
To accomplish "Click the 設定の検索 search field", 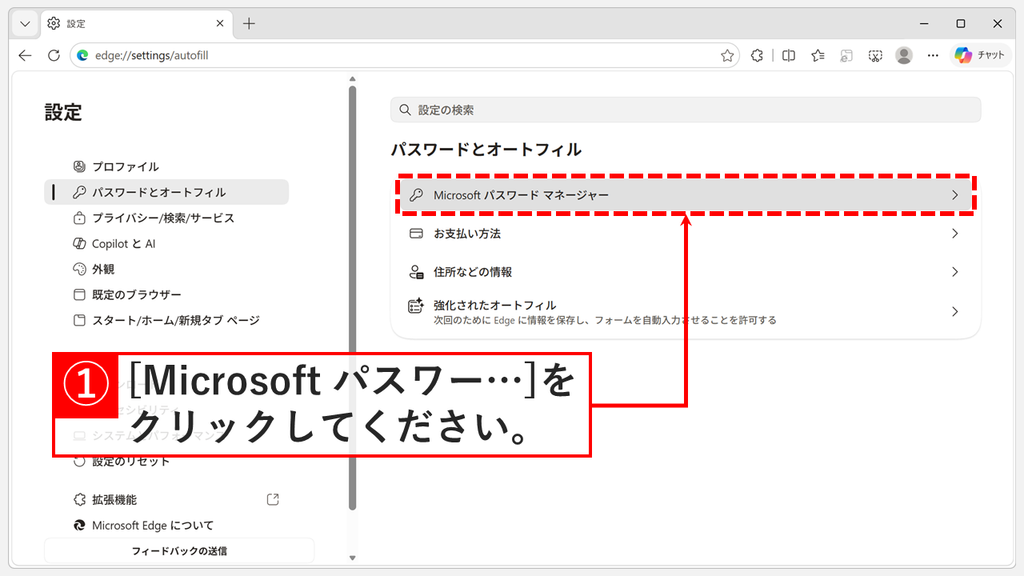I will tap(686, 110).
